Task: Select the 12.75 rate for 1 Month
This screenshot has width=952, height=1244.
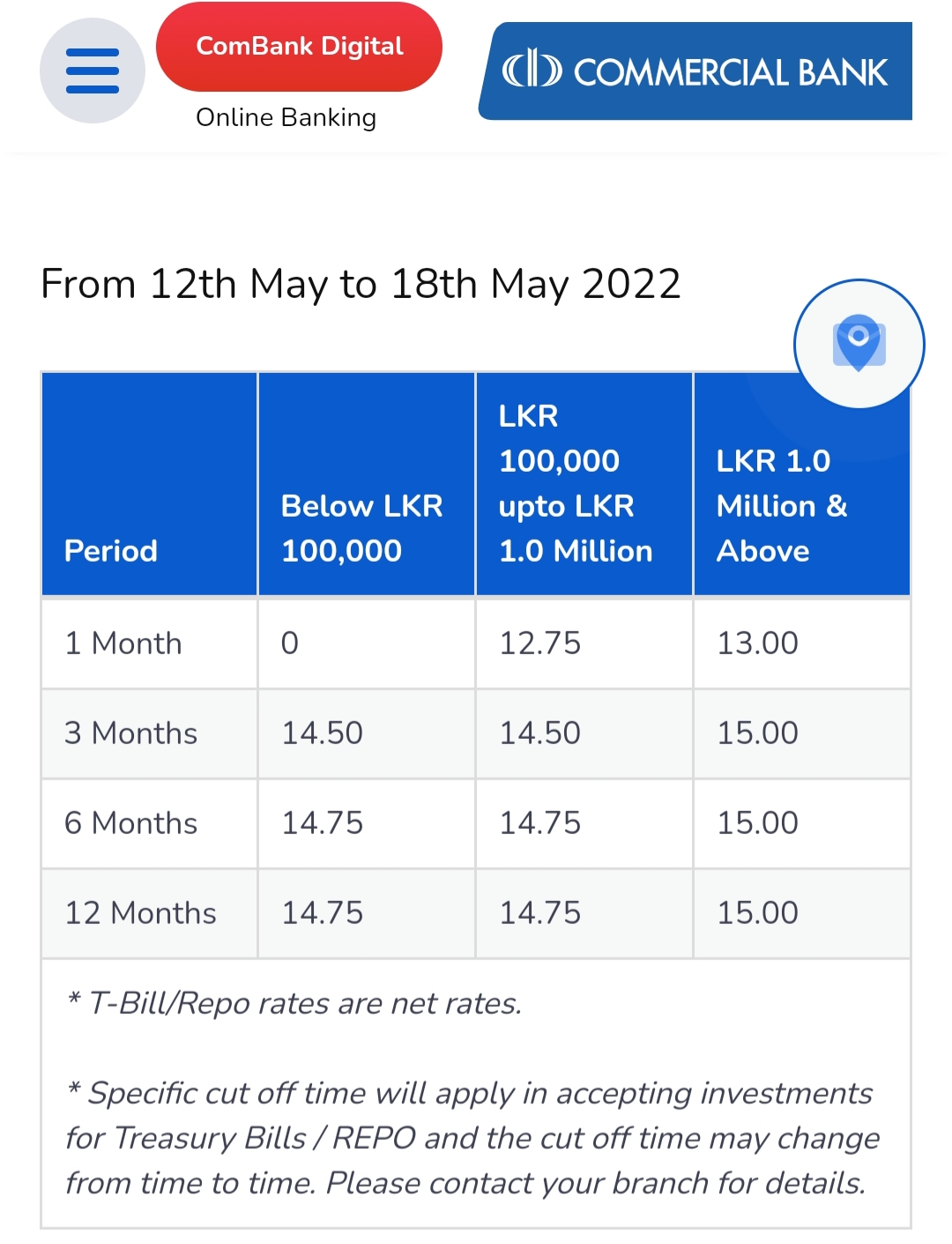Action: tap(540, 644)
